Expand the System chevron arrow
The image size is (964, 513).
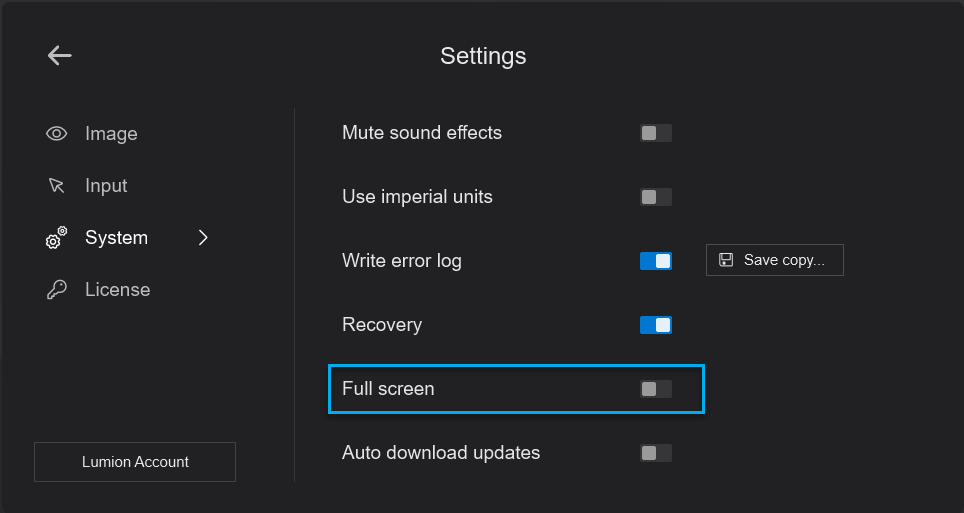point(203,238)
